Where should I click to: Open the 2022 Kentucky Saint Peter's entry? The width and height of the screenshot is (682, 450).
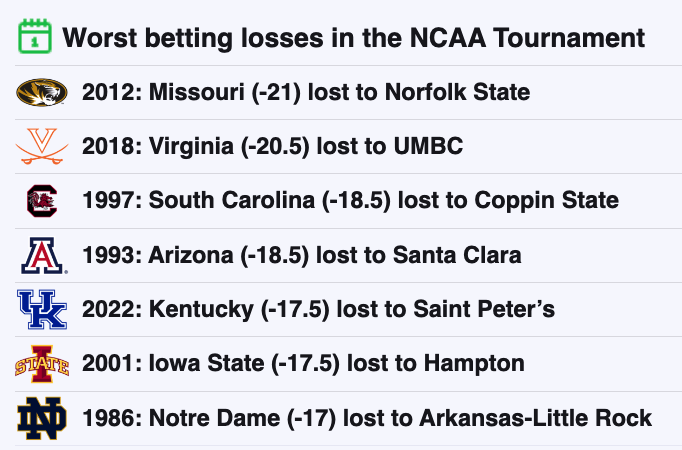click(x=348, y=310)
